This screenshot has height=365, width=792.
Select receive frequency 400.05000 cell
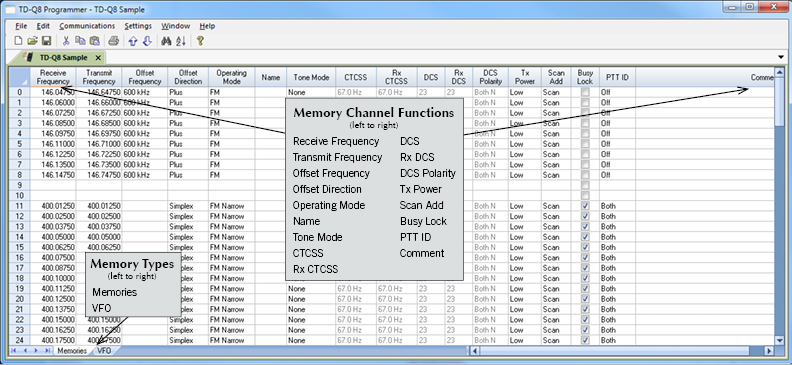[53, 237]
